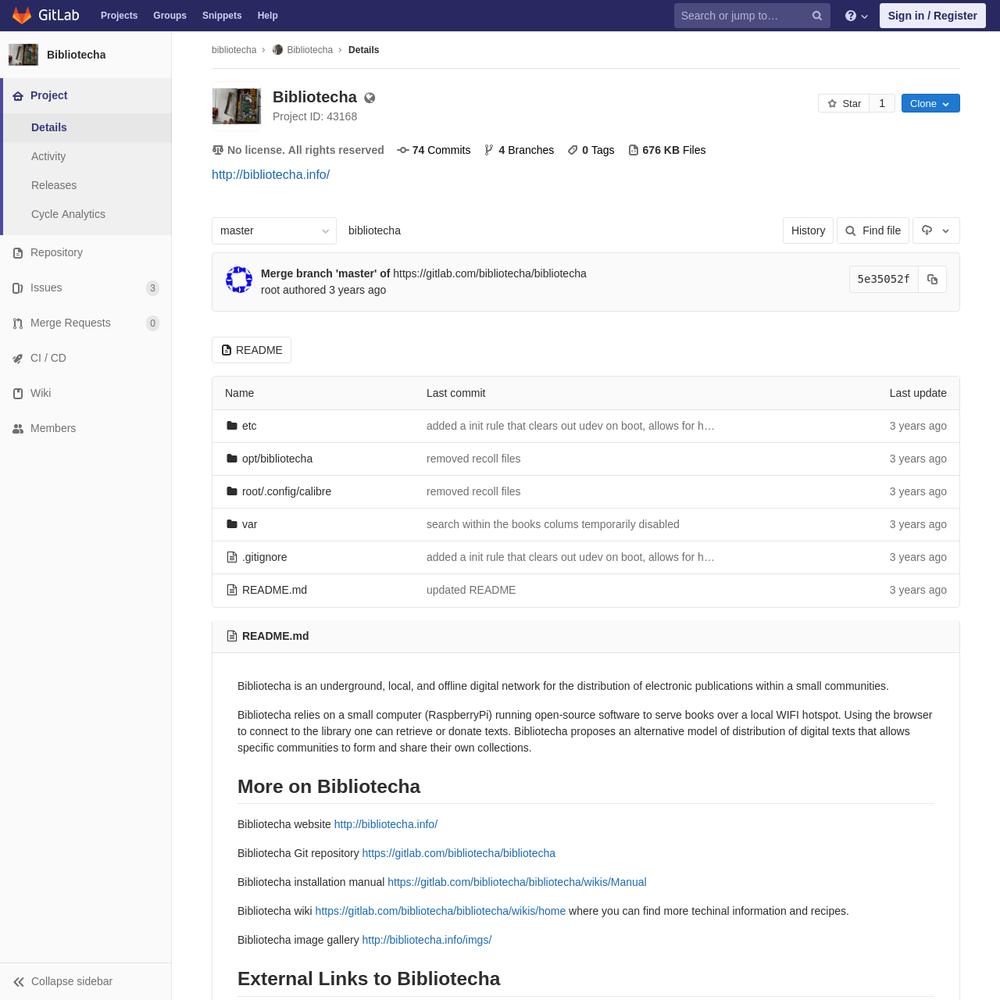Click the CI / CD rocket icon
The width and height of the screenshot is (1000, 1000).
tap(18, 358)
